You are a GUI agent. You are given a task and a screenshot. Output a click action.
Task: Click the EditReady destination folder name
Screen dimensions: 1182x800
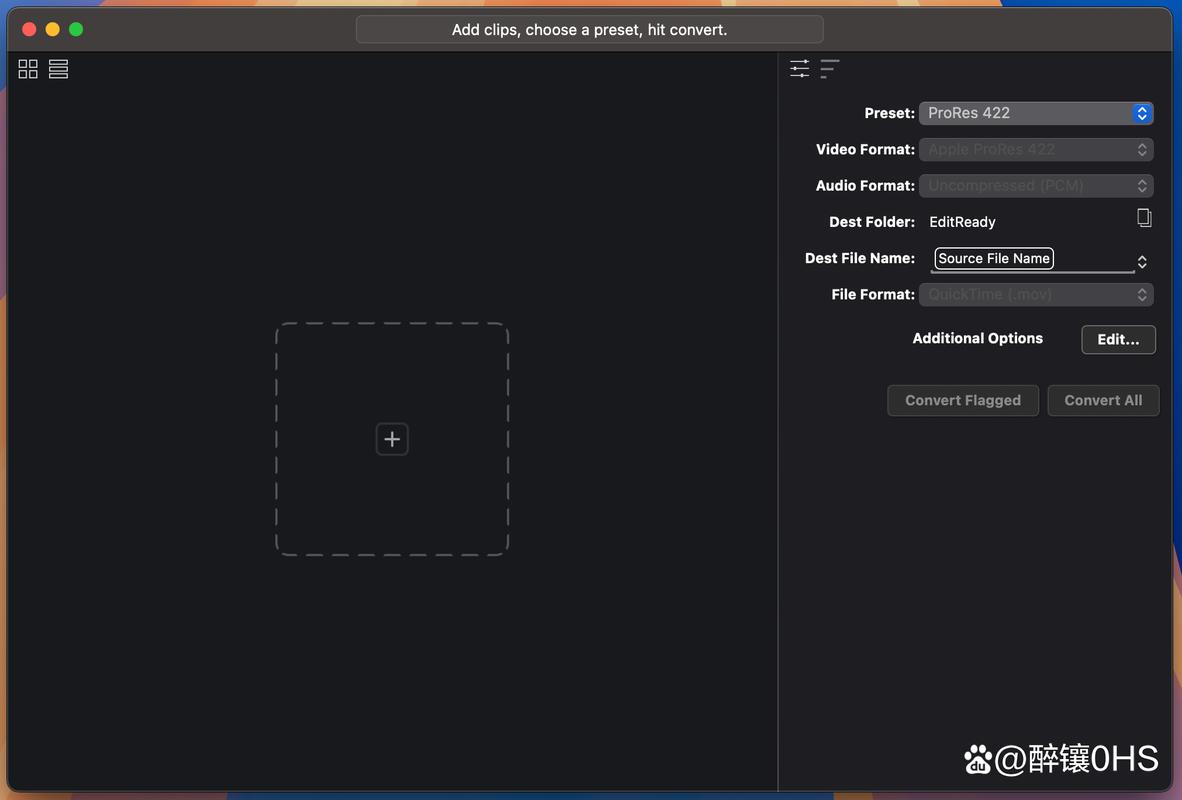(962, 222)
